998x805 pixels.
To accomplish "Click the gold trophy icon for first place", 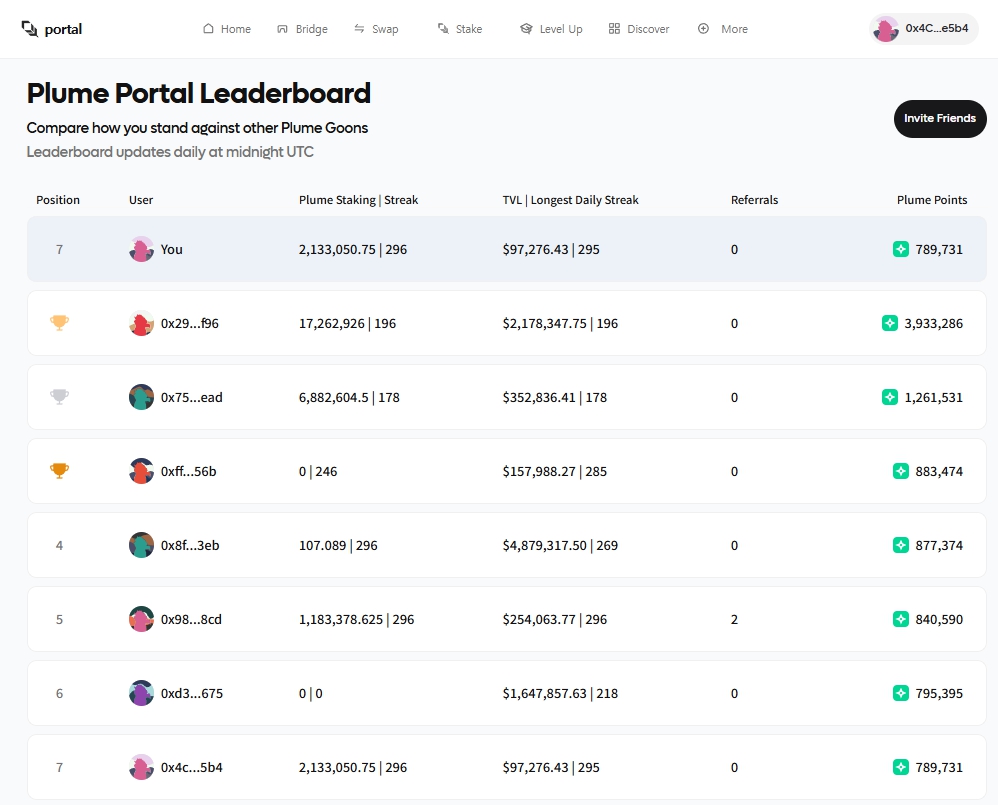I will coord(59,323).
